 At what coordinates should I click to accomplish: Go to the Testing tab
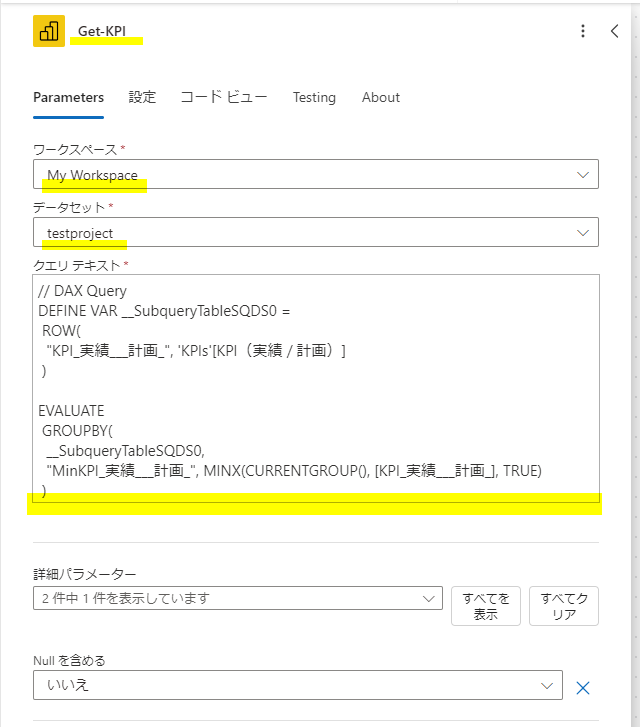314,97
